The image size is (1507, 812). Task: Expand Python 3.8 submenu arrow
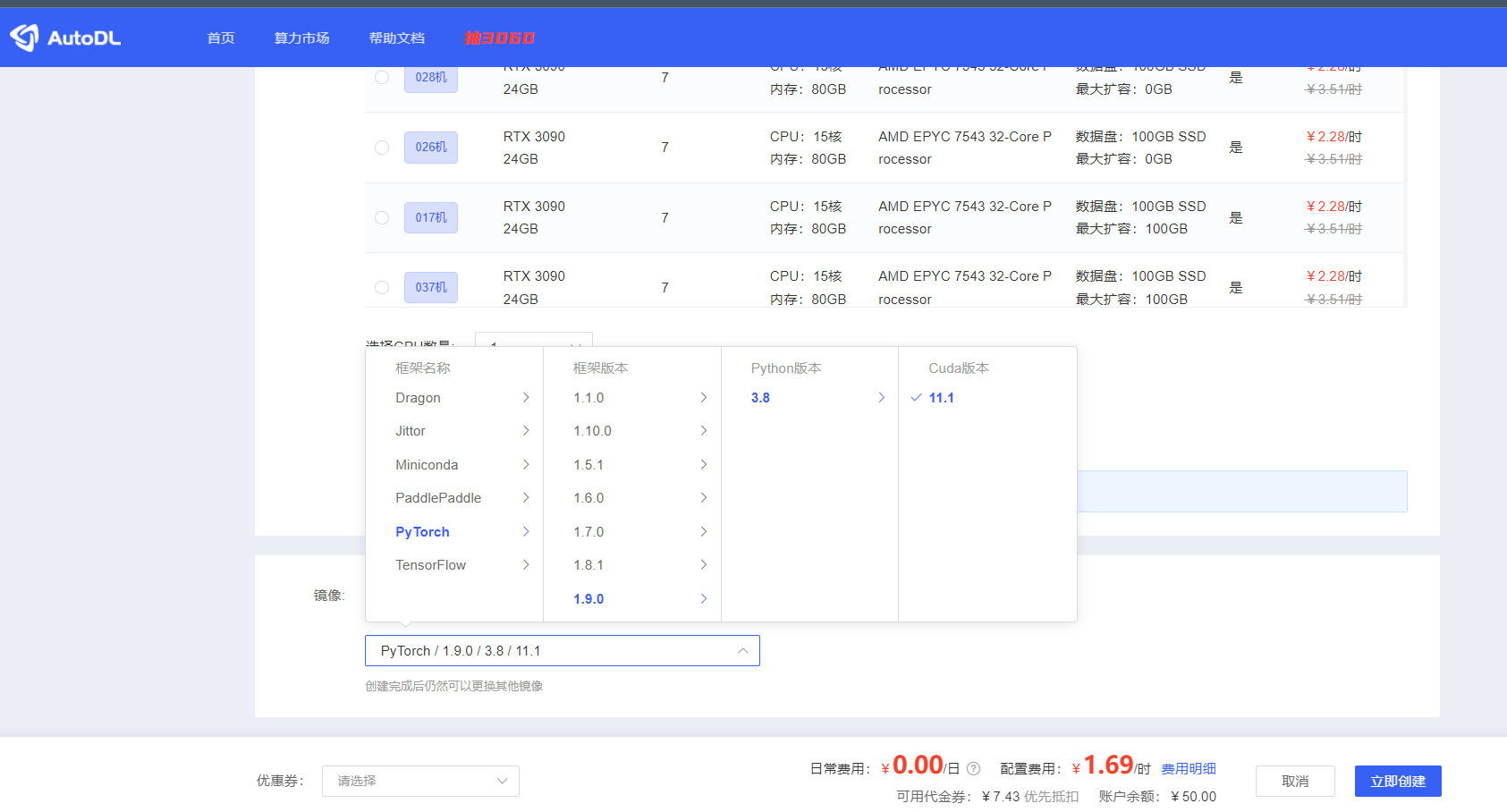[881, 397]
